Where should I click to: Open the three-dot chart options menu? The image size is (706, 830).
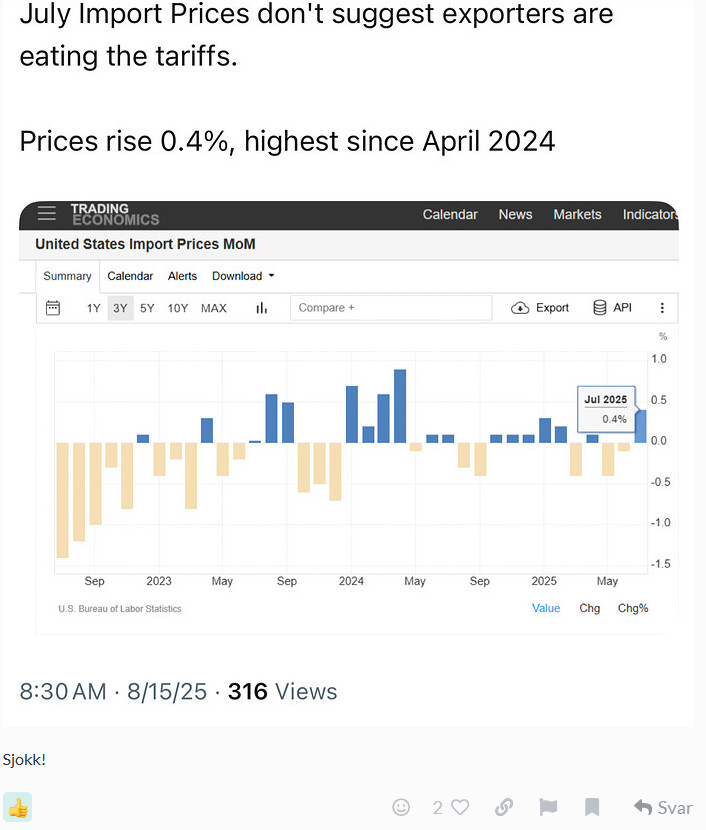pyautogui.click(x=662, y=308)
